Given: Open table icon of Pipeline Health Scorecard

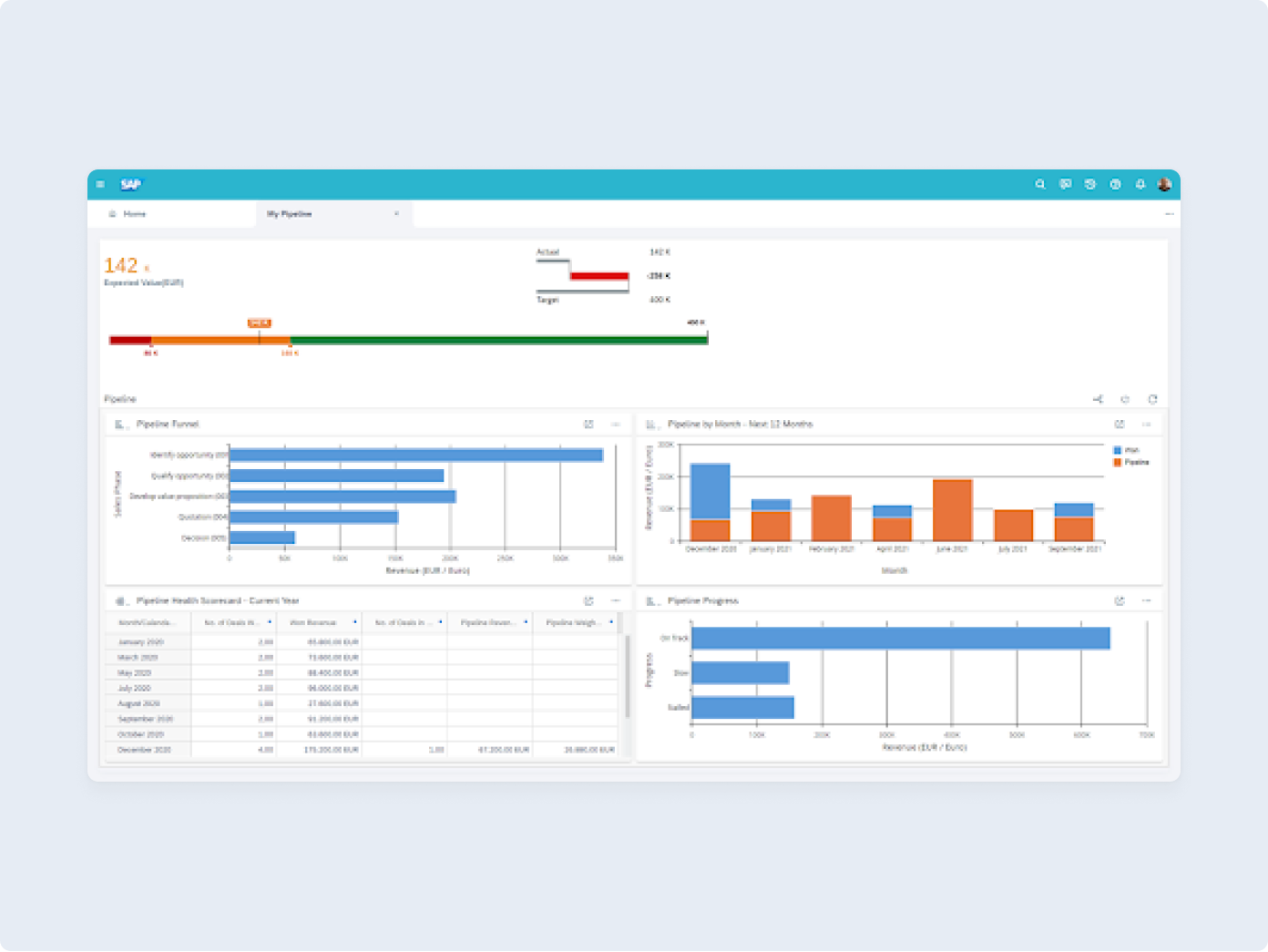Looking at the screenshot, I should (120, 601).
